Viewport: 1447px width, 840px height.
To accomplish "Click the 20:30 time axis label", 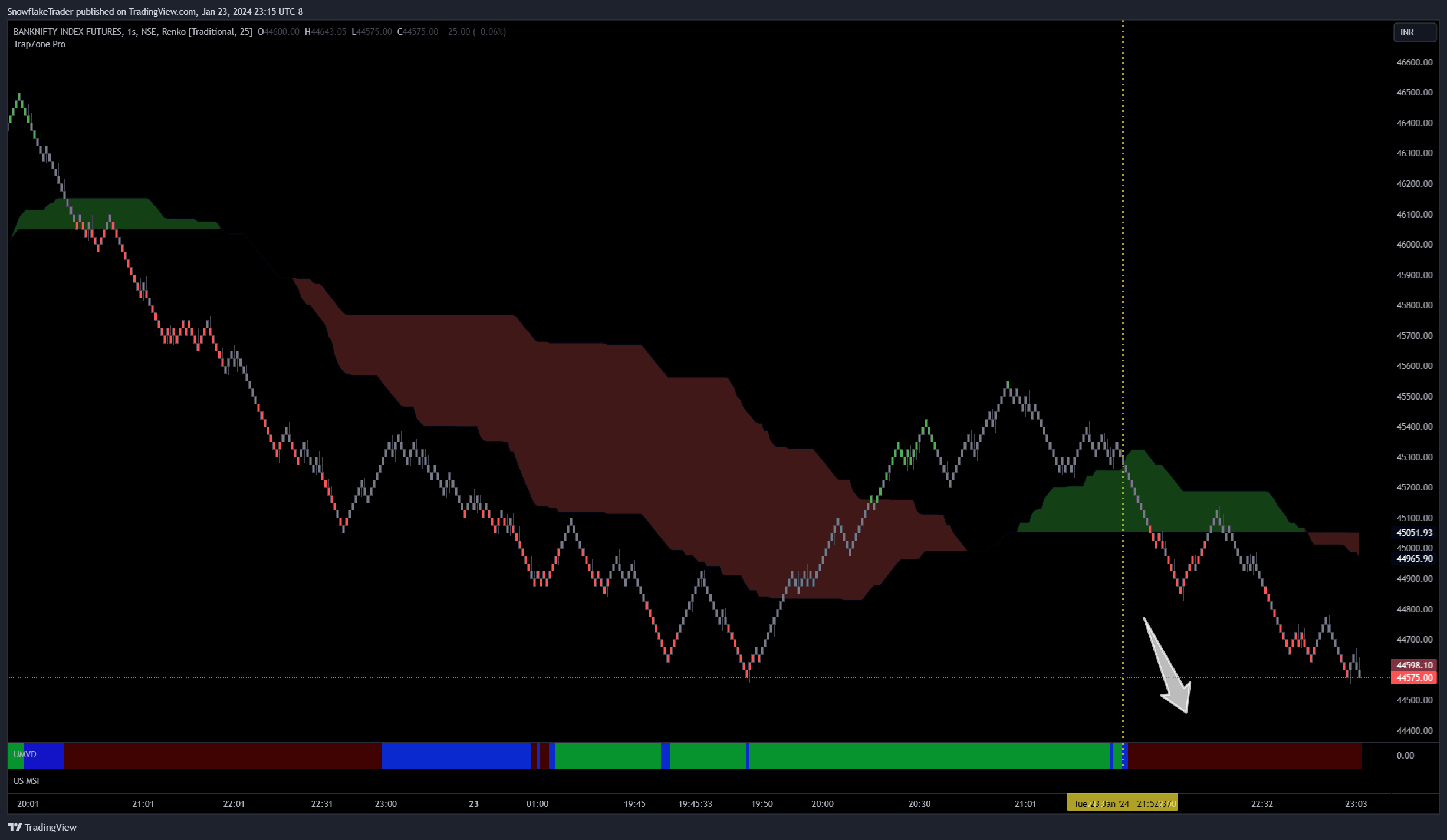I will 919,804.
